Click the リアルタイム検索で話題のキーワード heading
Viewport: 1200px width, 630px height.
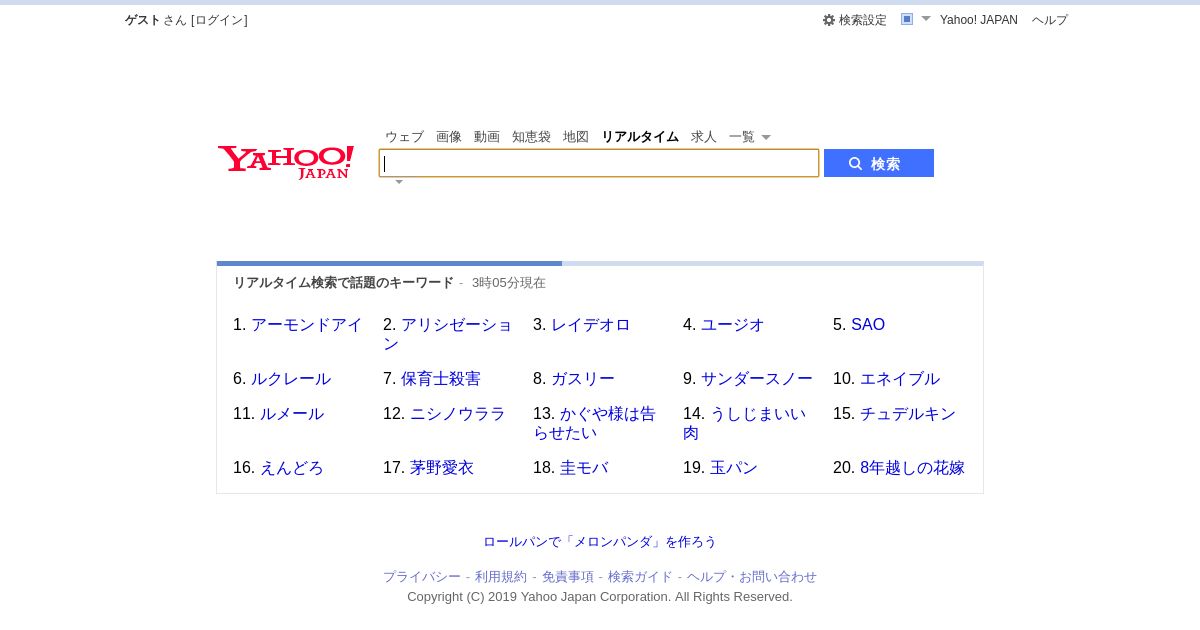pos(344,283)
